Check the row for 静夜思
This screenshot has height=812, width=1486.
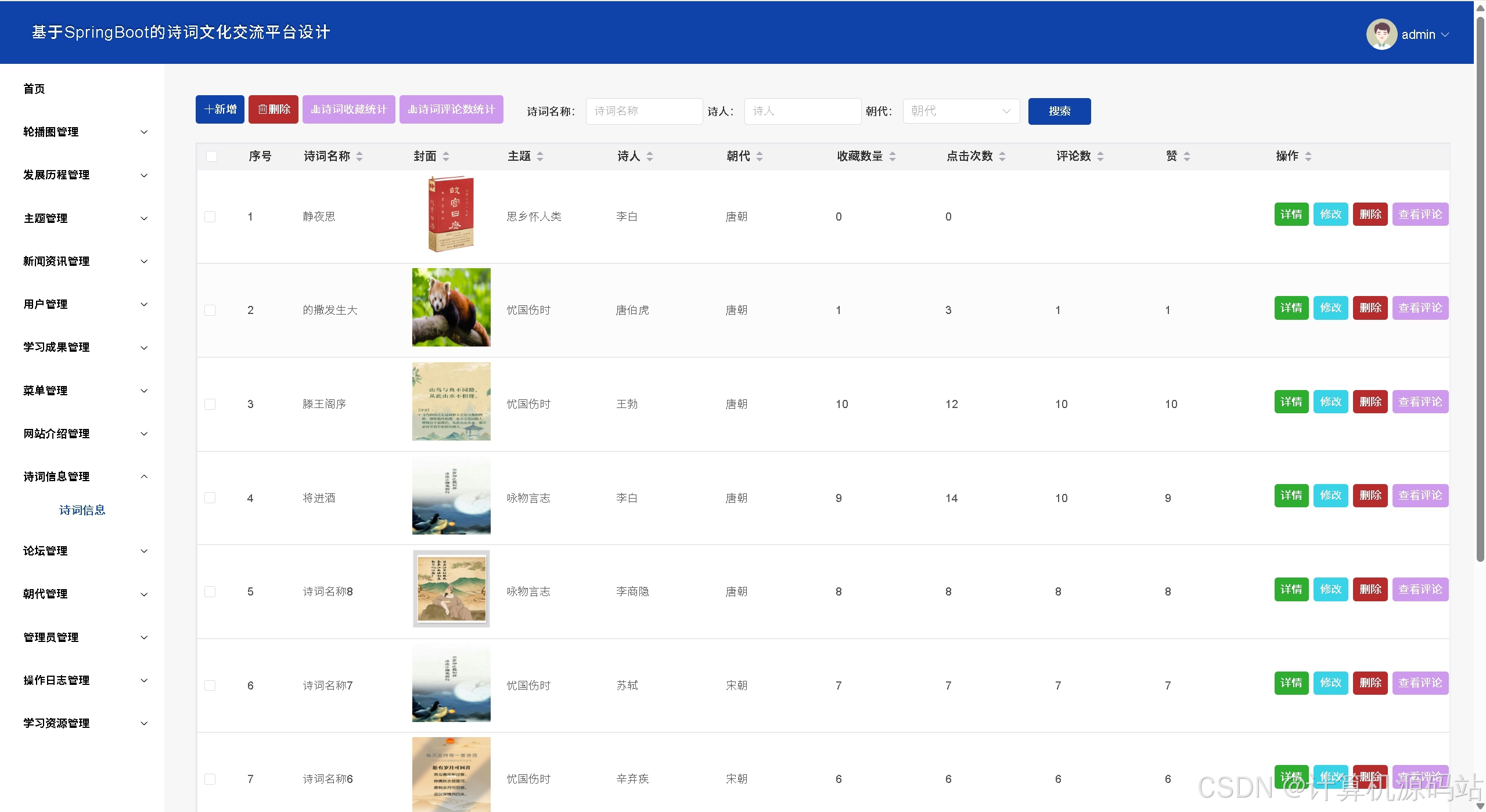point(210,216)
